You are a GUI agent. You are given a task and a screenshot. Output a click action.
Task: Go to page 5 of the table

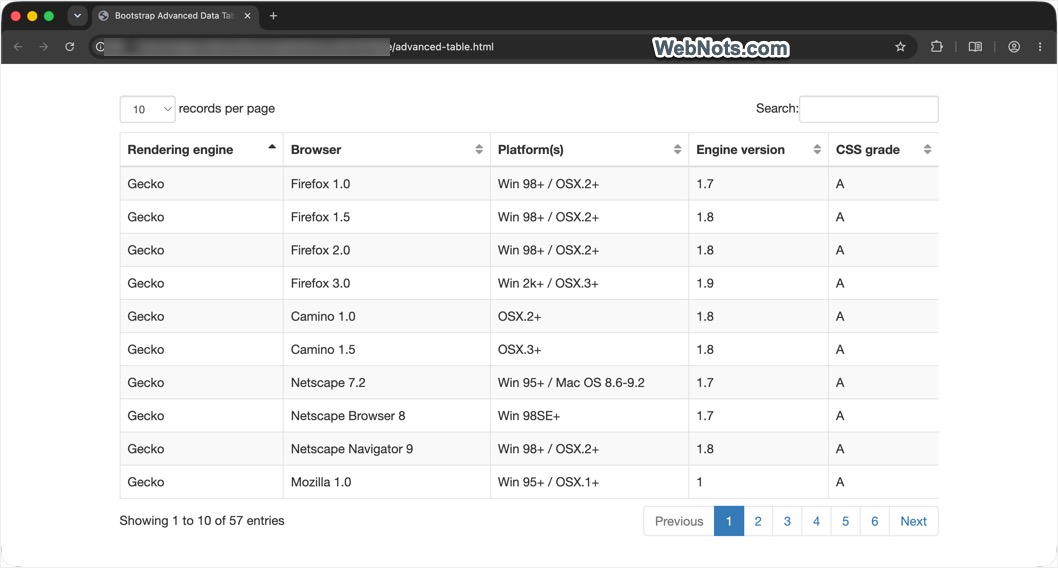[x=845, y=521]
